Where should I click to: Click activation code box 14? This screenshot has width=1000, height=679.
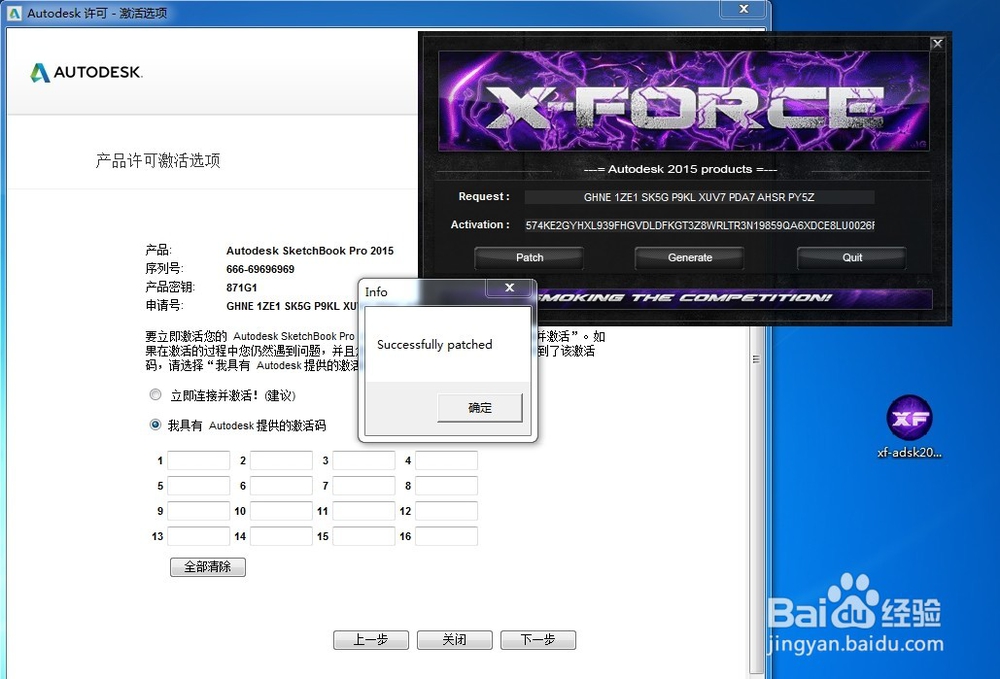click(281, 536)
